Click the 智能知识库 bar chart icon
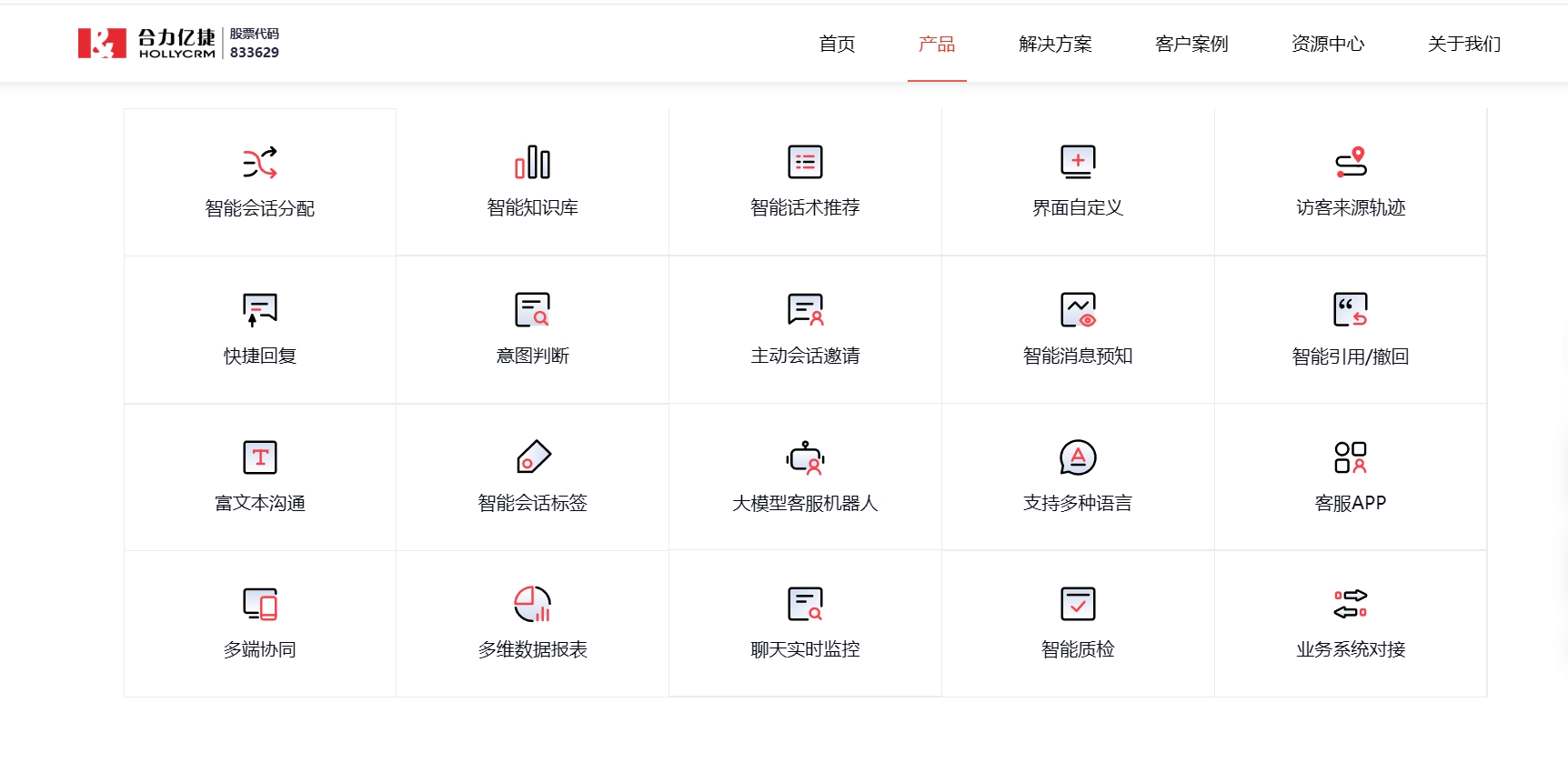The image size is (1568, 773). (x=532, y=163)
